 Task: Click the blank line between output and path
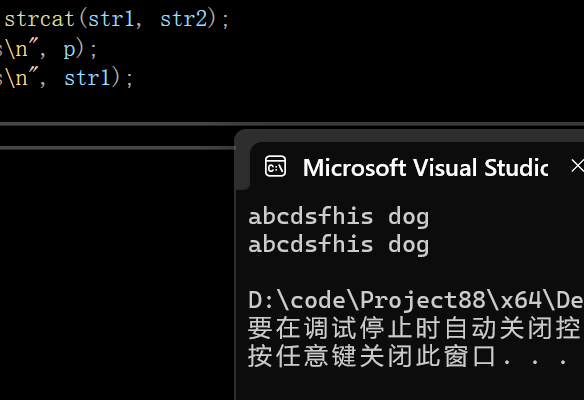tap(416, 273)
